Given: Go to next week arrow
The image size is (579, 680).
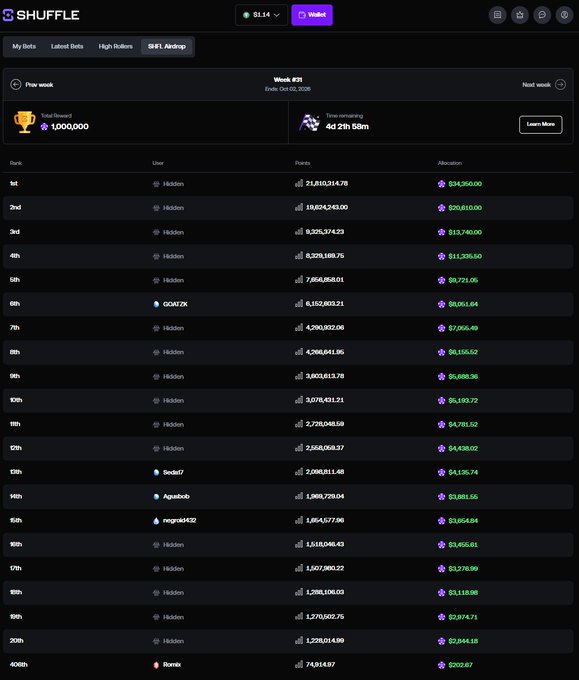Looking at the screenshot, I should [560, 85].
